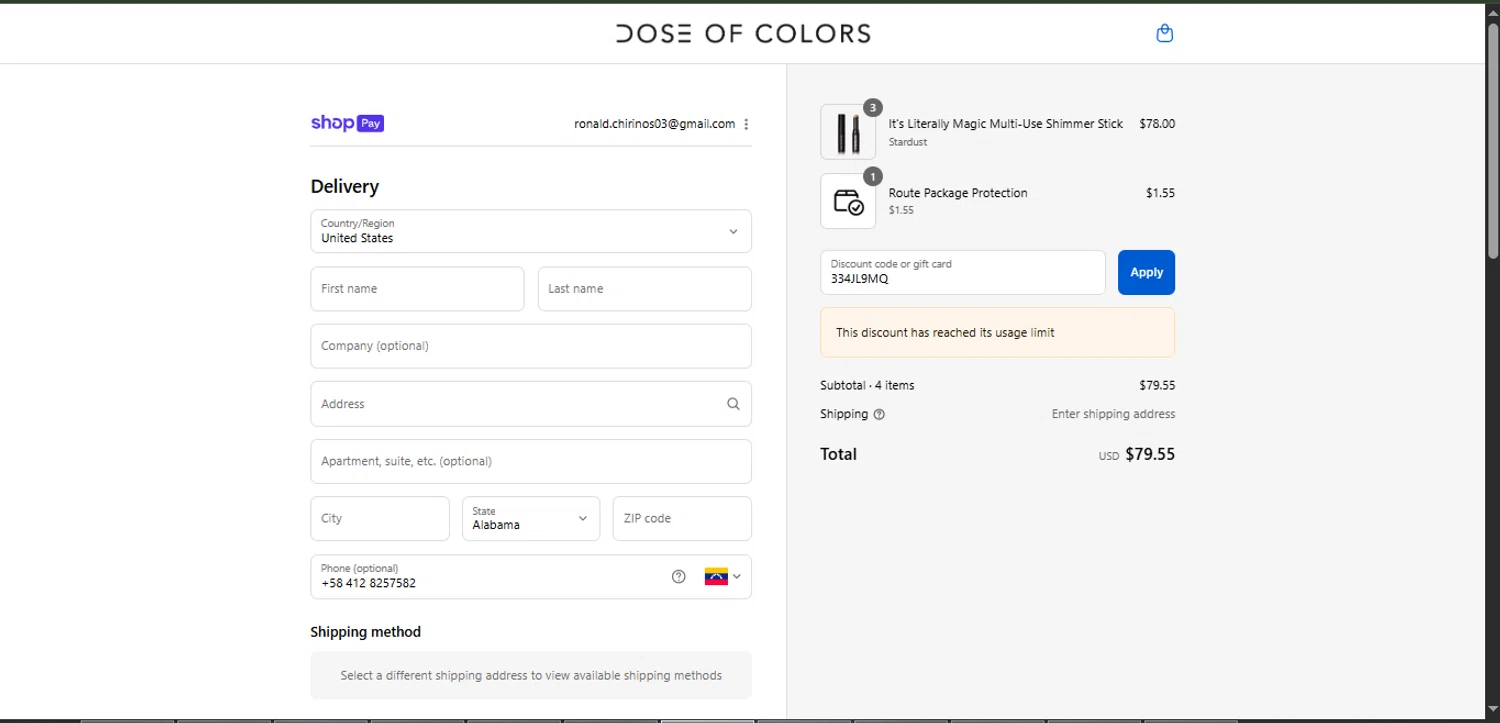The image size is (1500, 723).
Task: Click the email ronald.chirinos03@gmail.com
Action: point(654,124)
